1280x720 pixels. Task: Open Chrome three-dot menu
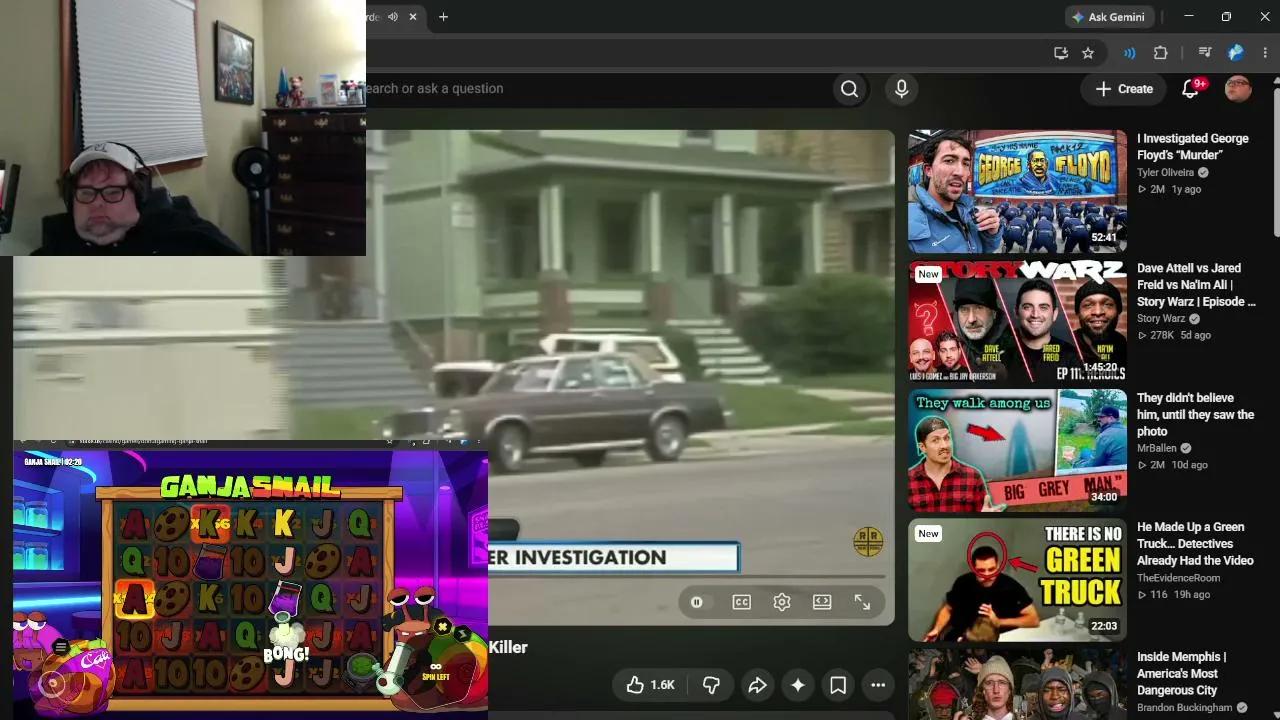(1265, 53)
